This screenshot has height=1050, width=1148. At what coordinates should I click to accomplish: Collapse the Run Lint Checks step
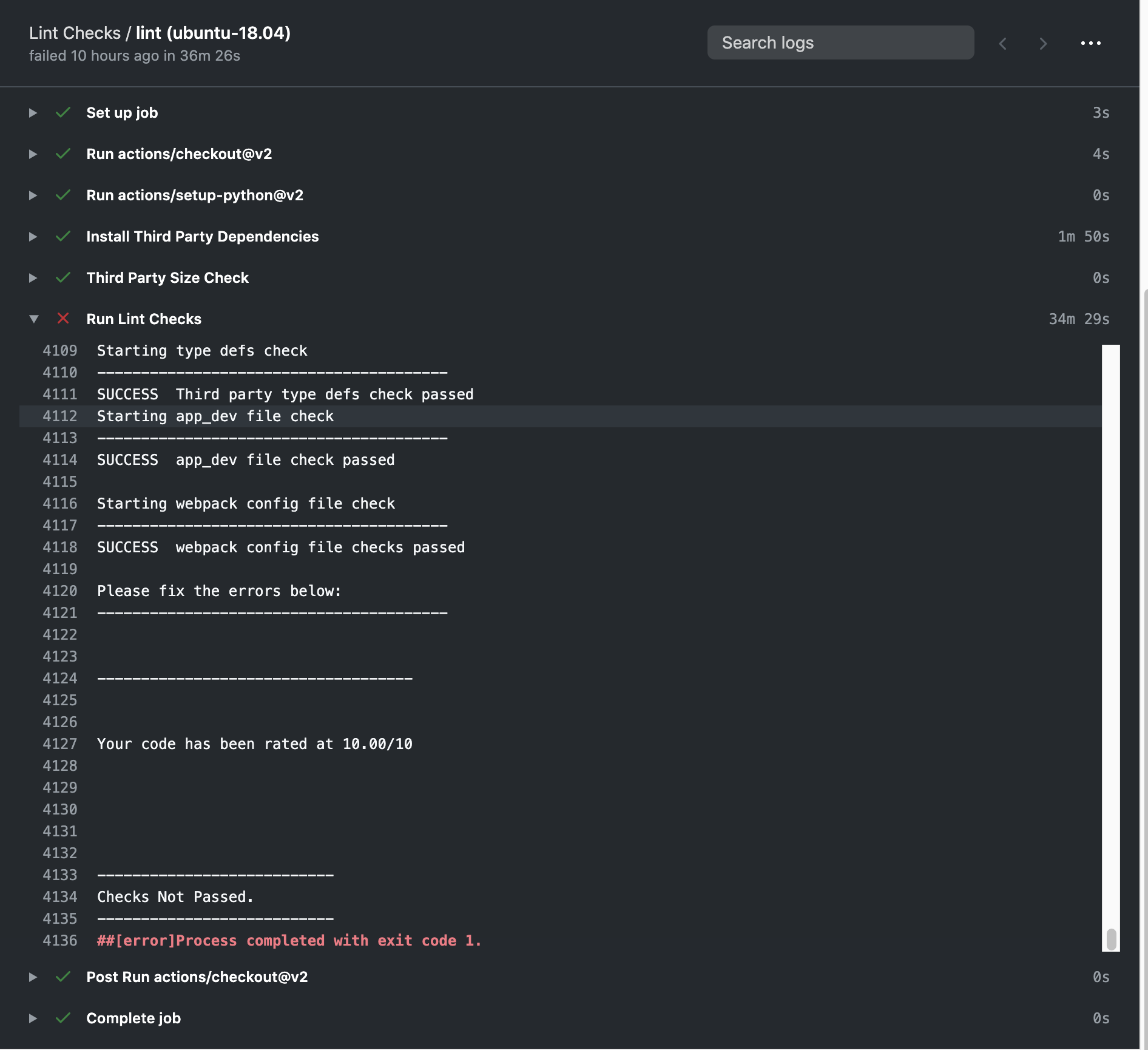click(34, 319)
